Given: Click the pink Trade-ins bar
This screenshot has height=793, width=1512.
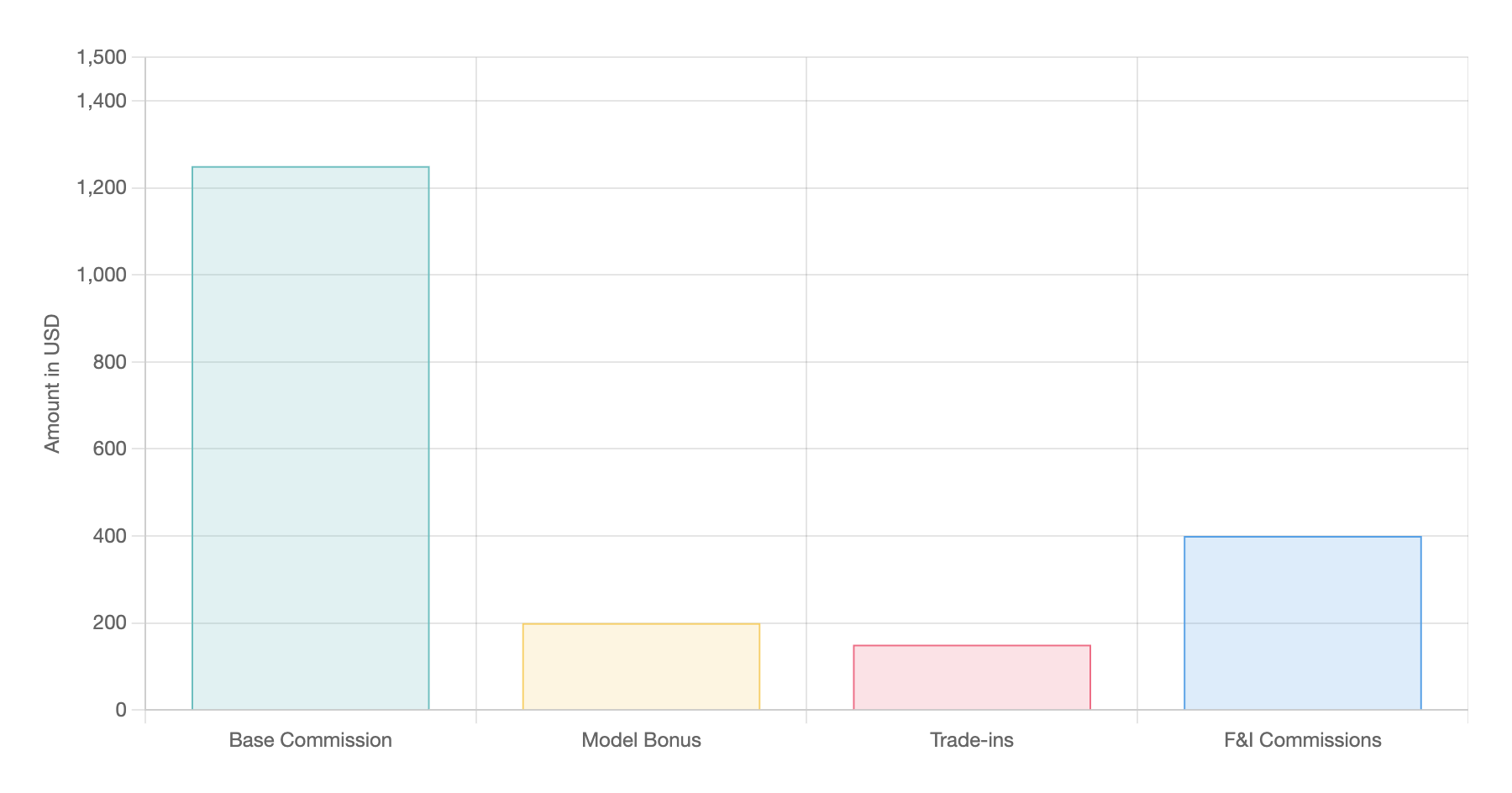Looking at the screenshot, I should coord(972,677).
